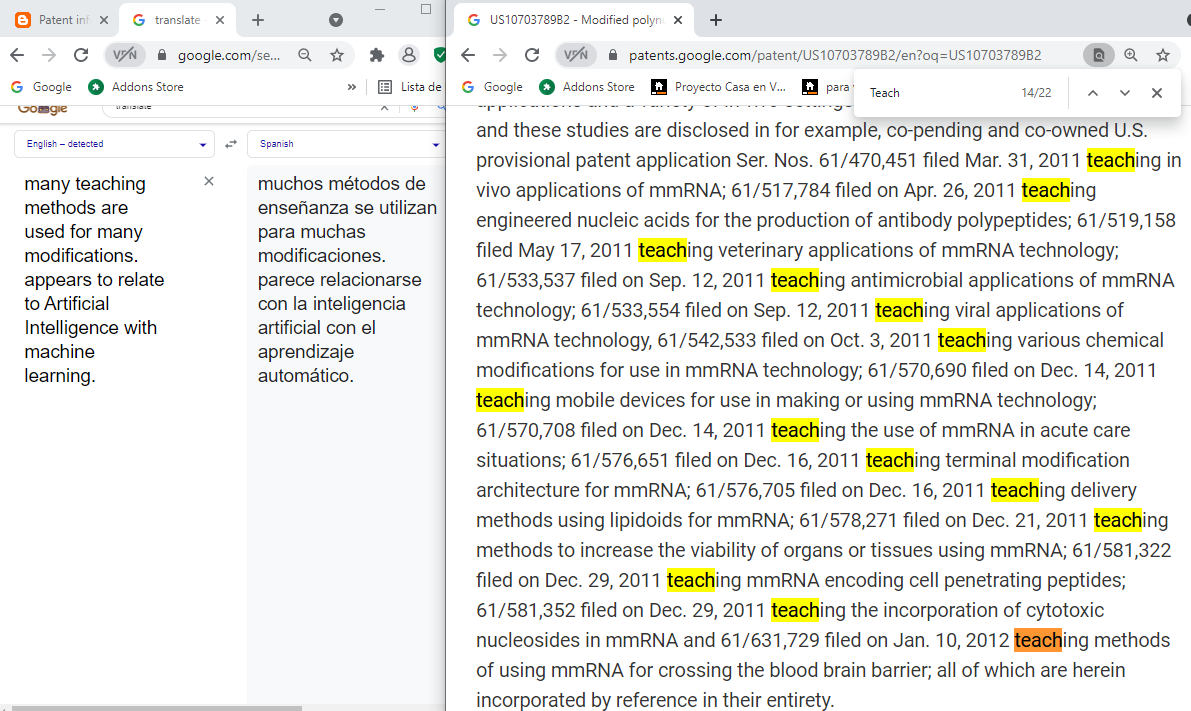Viewport: 1191px width, 711px height.
Task: Close the find-in-page bar
Action: [x=1157, y=93]
